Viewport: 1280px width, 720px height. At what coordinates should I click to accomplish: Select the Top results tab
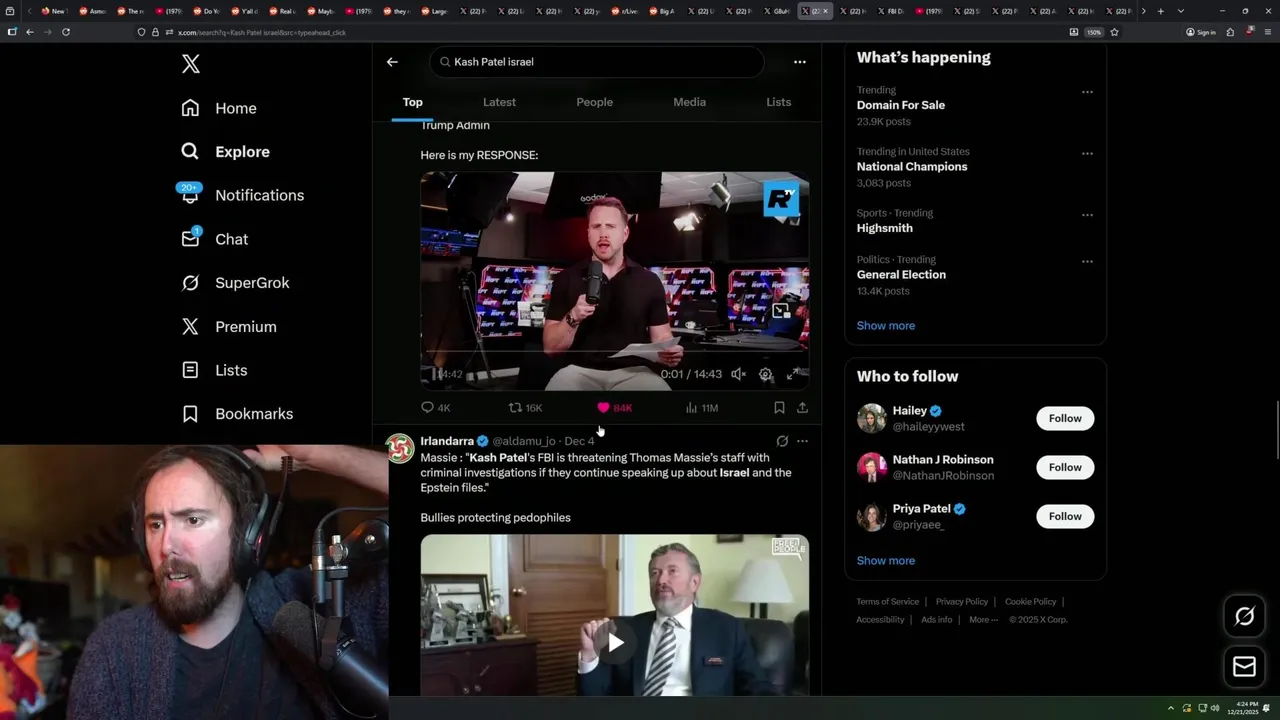tap(412, 102)
